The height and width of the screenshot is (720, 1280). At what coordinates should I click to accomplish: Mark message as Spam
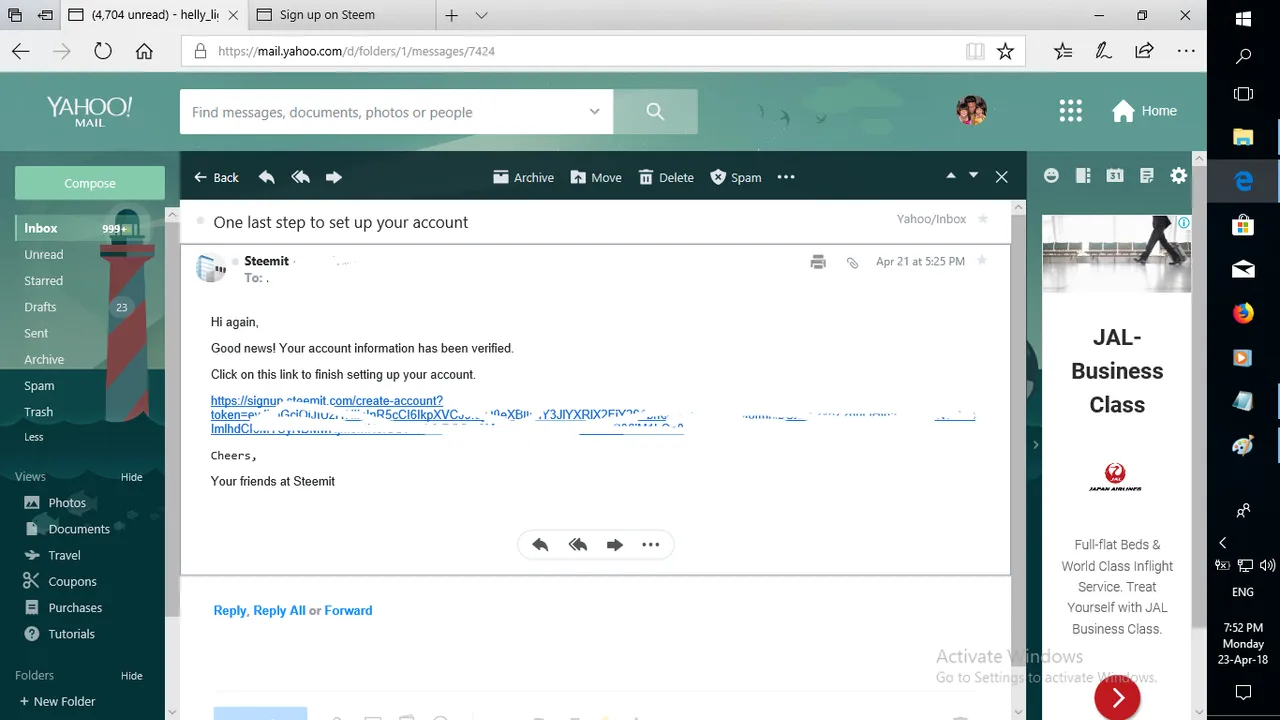736,177
